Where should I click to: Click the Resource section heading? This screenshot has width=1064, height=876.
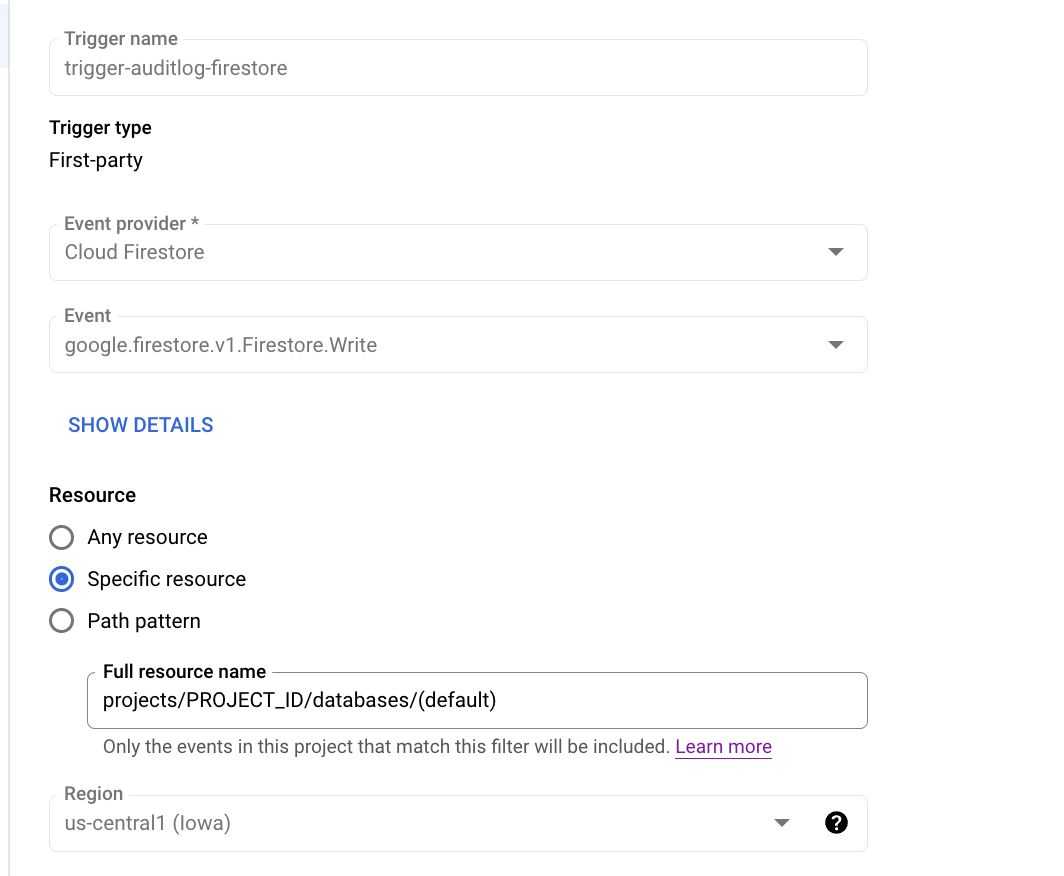tap(92, 495)
